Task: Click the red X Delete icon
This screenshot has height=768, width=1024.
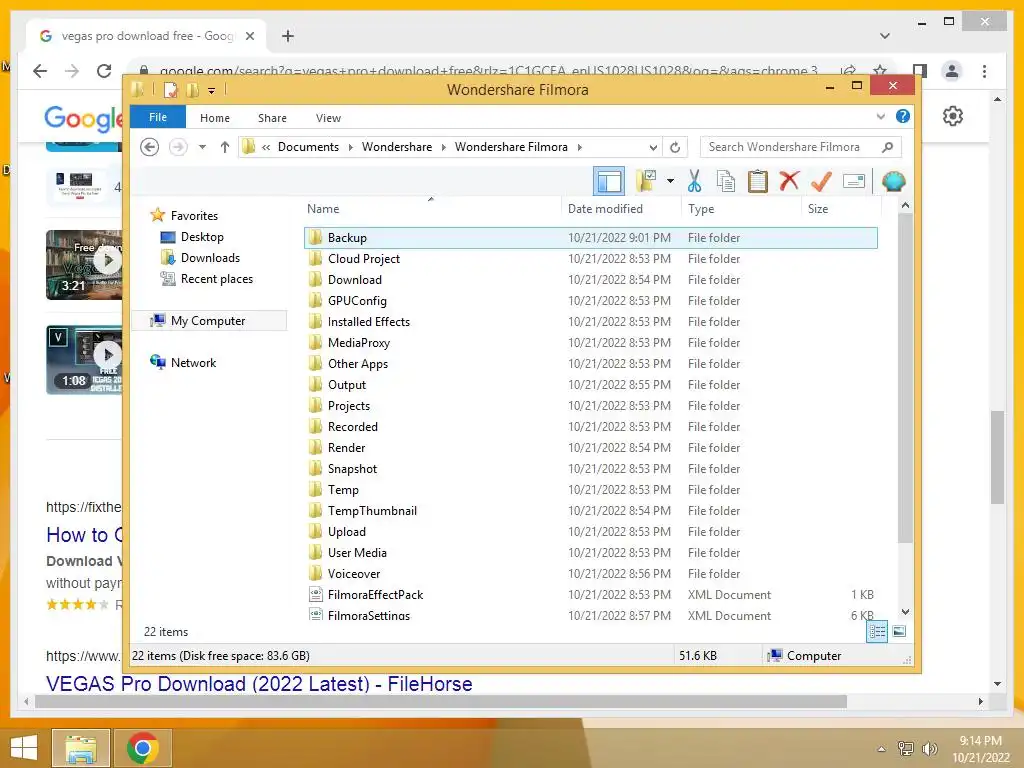Action: (790, 180)
